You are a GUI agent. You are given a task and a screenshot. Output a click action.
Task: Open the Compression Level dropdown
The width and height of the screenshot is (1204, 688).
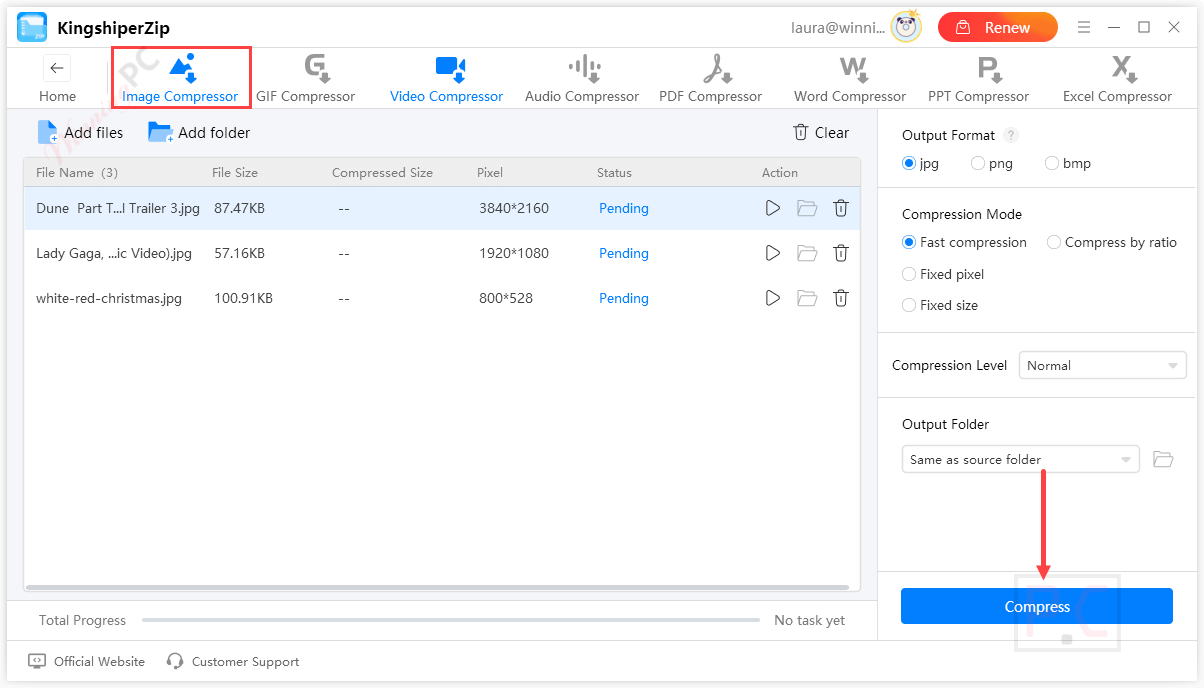pos(1102,365)
